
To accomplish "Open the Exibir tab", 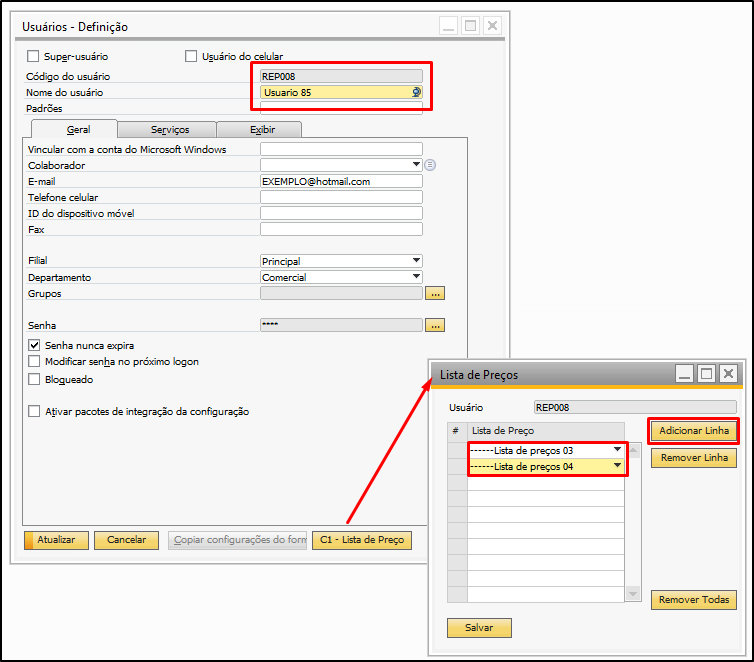I will (260, 130).
